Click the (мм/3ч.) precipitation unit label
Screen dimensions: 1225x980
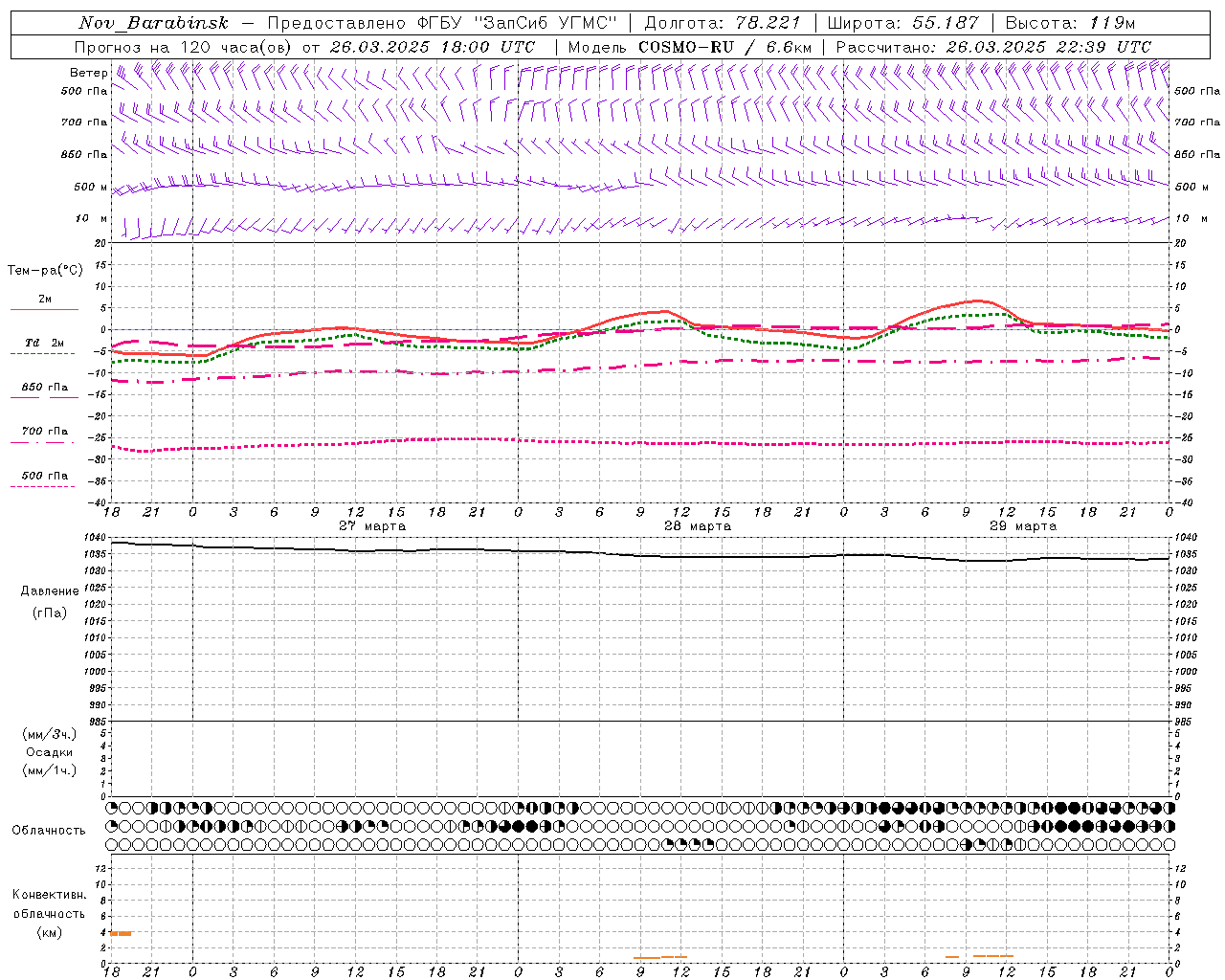pyautogui.click(x=50, y=735)
